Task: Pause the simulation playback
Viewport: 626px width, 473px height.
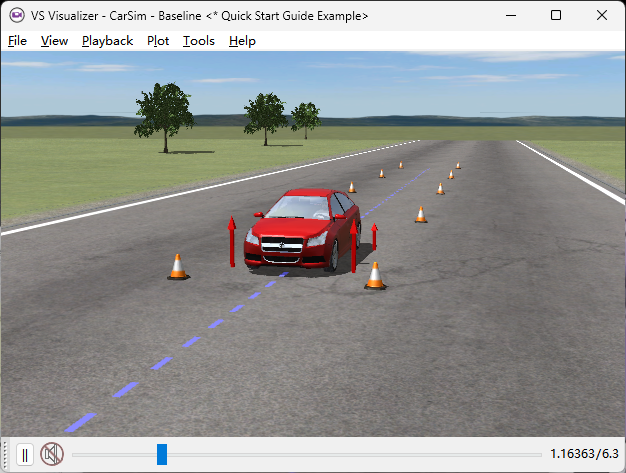Action: pyautogui.click(x=25, y=455)
